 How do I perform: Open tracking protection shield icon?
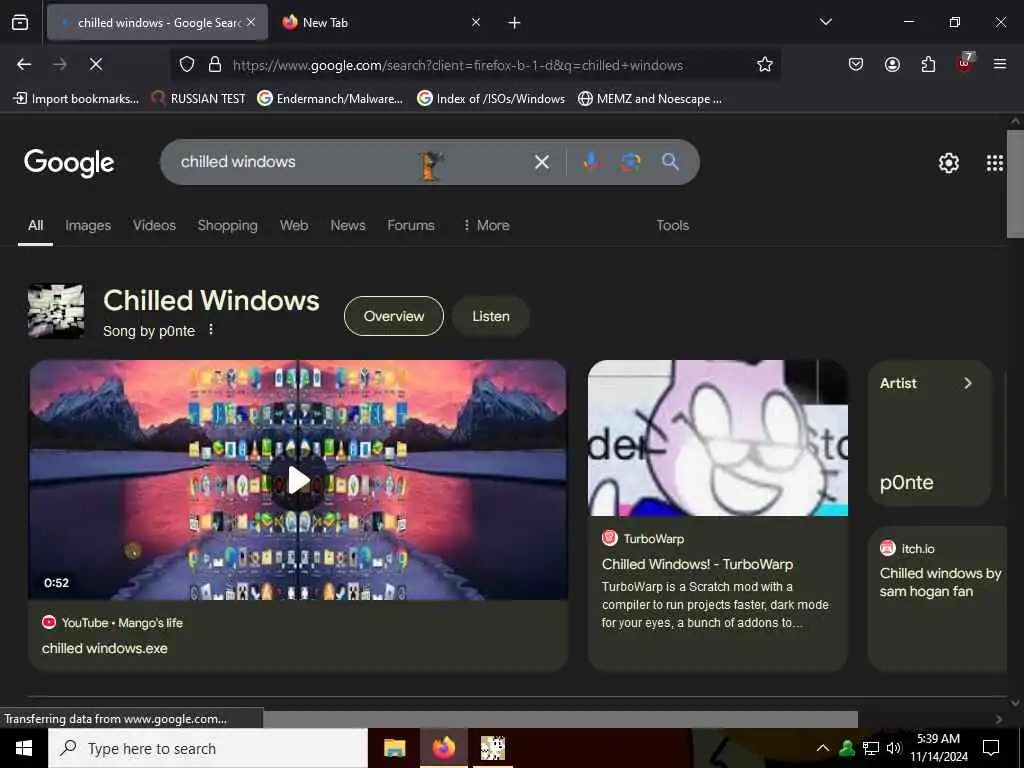187,65
